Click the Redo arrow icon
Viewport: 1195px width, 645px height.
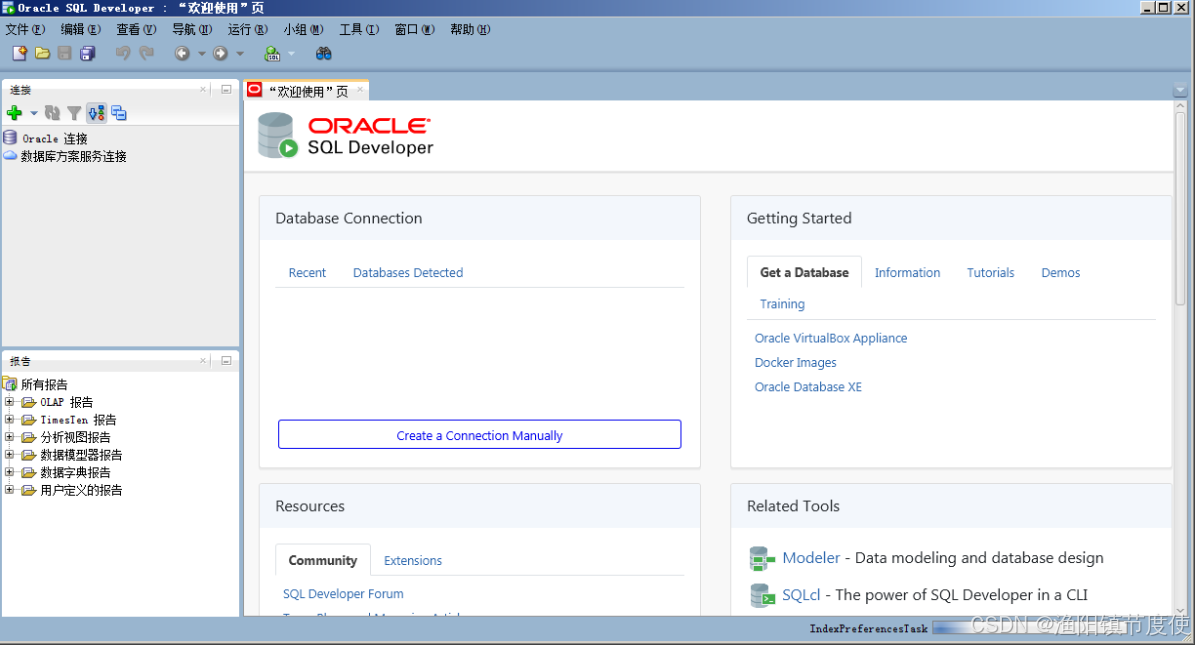(x=146, y=53)
